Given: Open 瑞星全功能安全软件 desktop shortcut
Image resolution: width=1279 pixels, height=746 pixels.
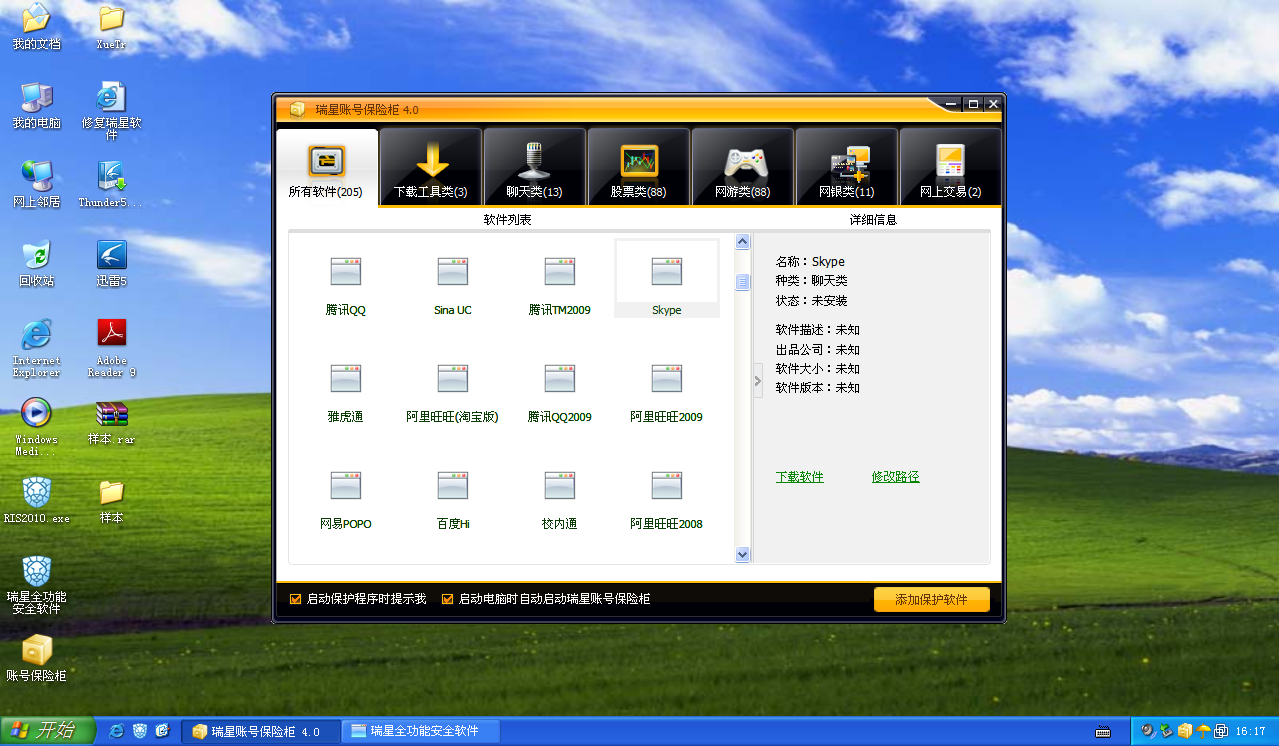Looking at the screenshot, I should point(36,585).
